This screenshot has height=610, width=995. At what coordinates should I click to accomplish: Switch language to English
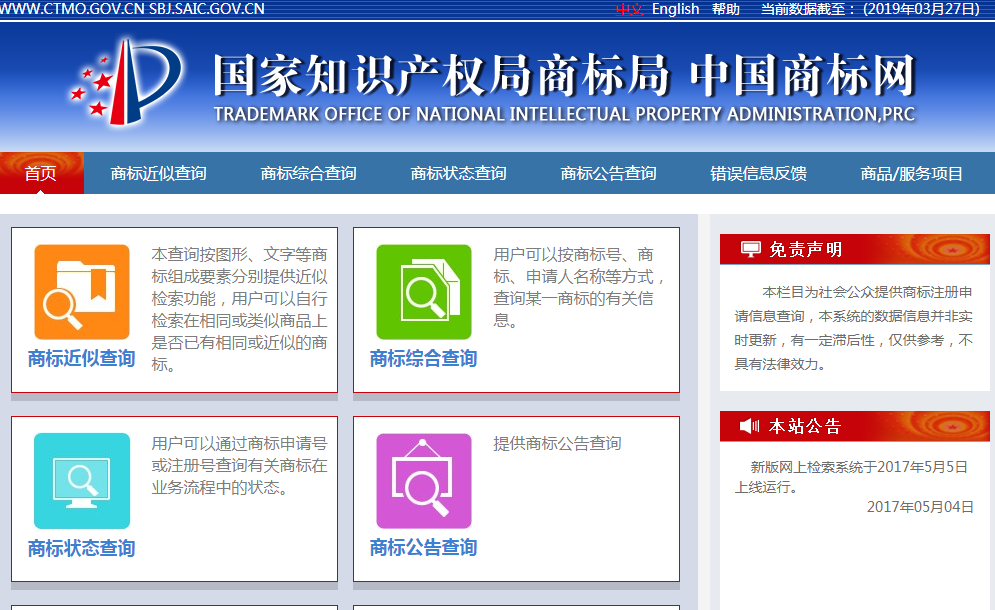click(675, 9)
